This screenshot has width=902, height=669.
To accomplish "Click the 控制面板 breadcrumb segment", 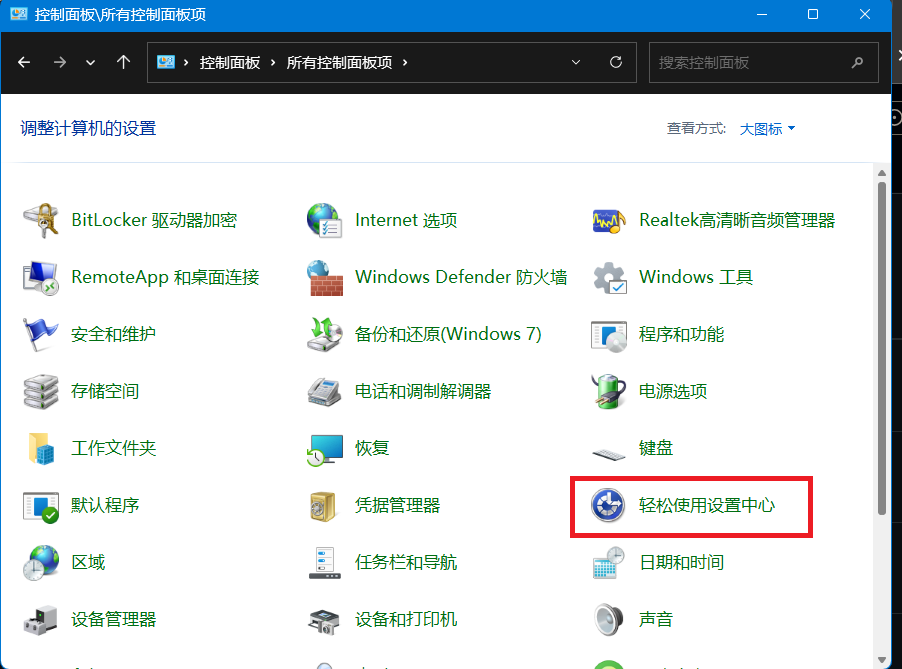I will 230,62.
